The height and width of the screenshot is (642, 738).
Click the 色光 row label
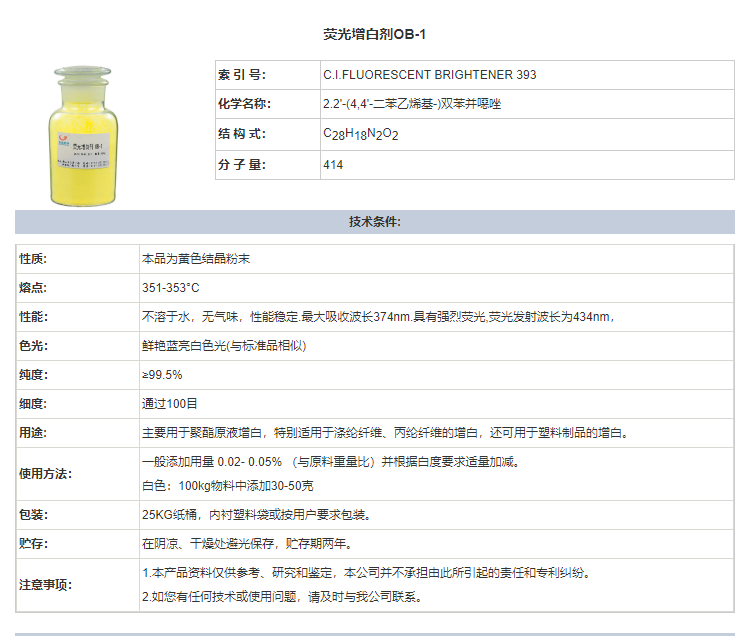coord(34,346)
